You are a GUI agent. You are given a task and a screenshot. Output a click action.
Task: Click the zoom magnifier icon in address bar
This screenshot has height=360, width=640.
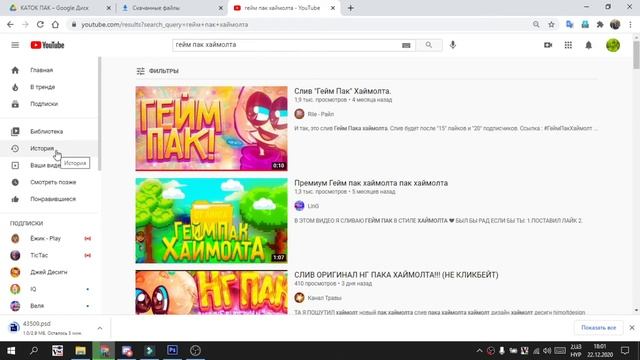tap(536, 24)
